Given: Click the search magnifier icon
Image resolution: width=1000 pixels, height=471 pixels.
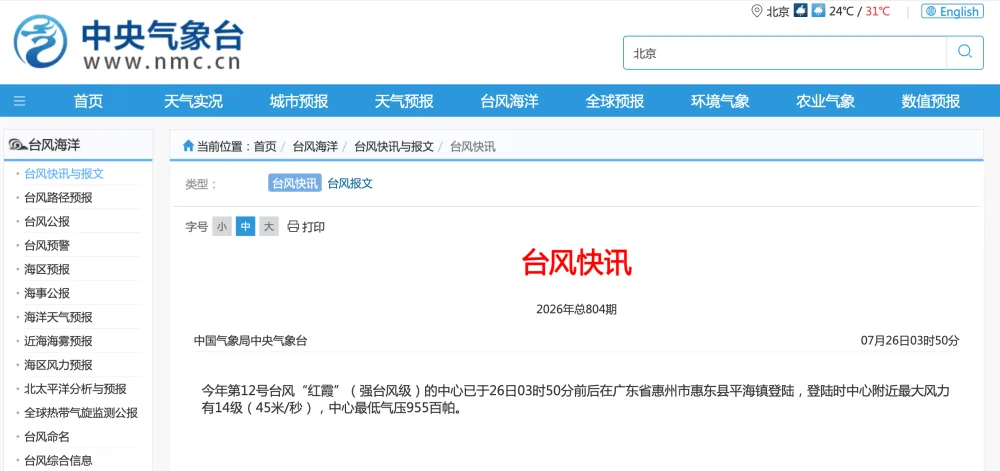Looking at the screenshot, I should (965, 52).
